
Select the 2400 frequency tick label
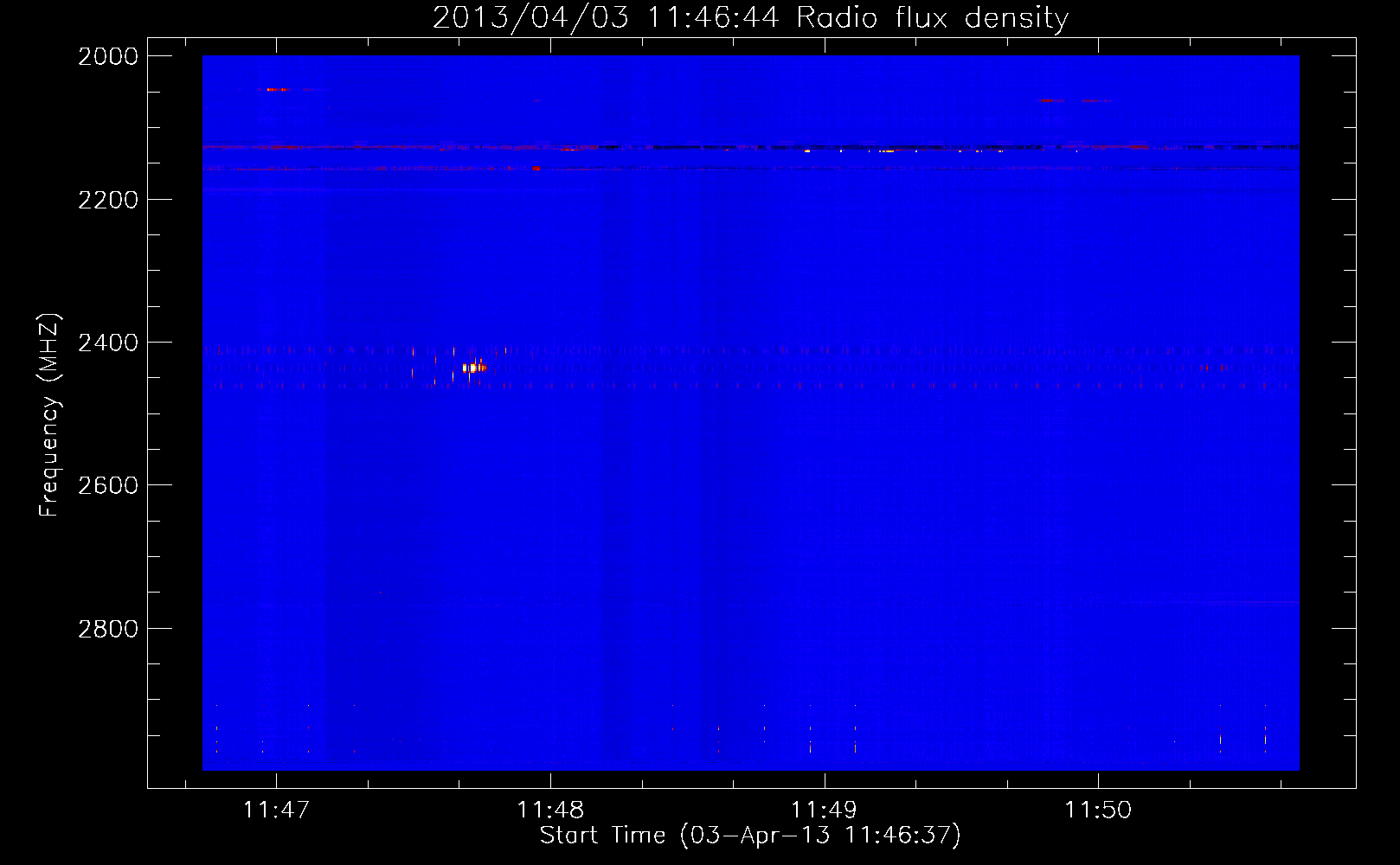108,343
